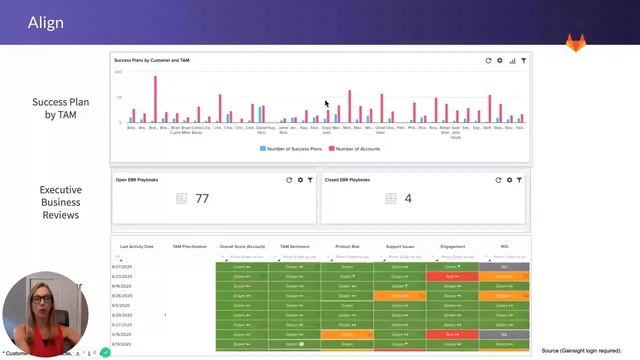Select the red Engagement cell in the 8/23/2020 row
640x360 pixels.
click(452, 276)
